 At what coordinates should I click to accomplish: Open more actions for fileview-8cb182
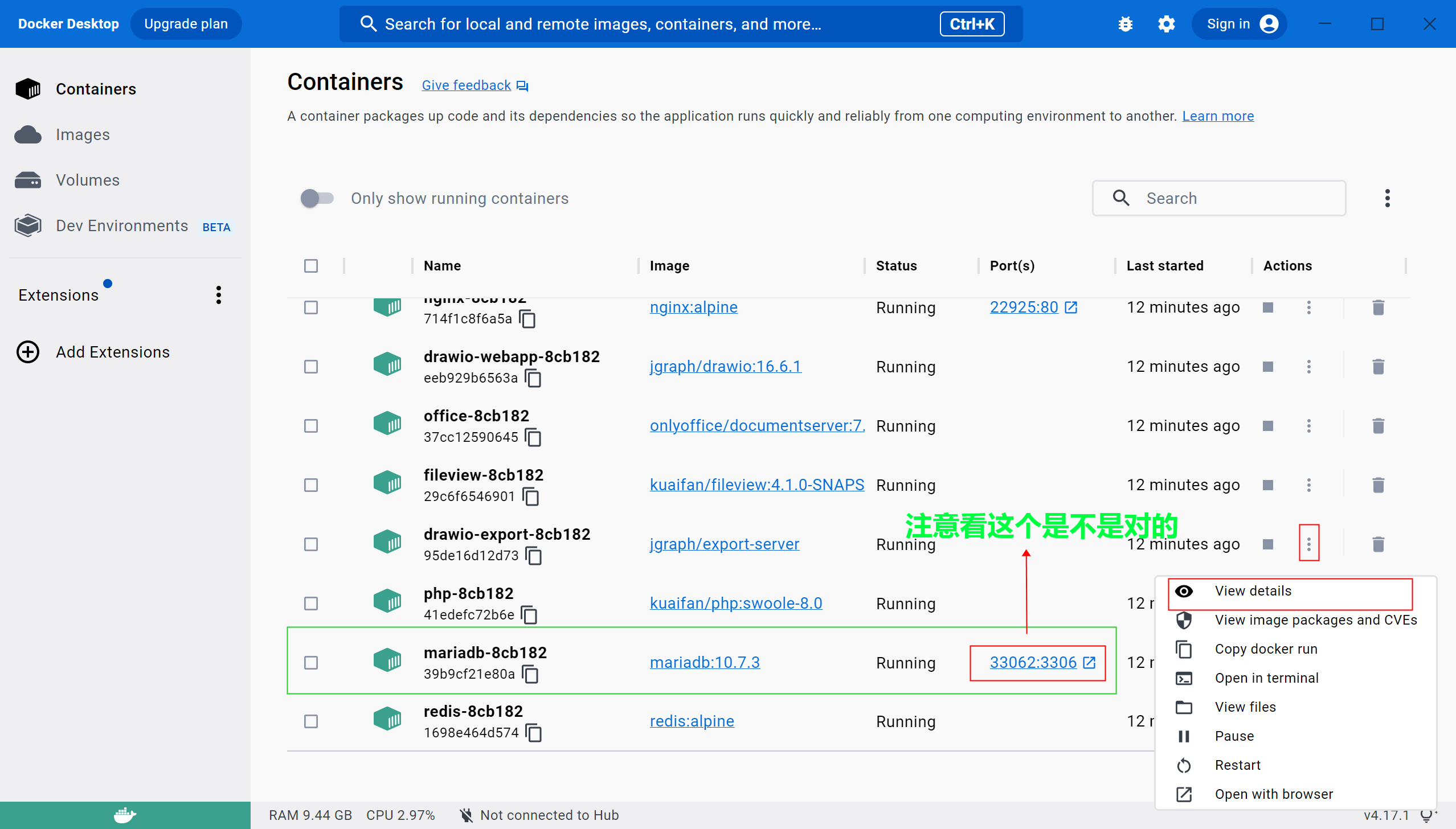(x=1309, y=485)
